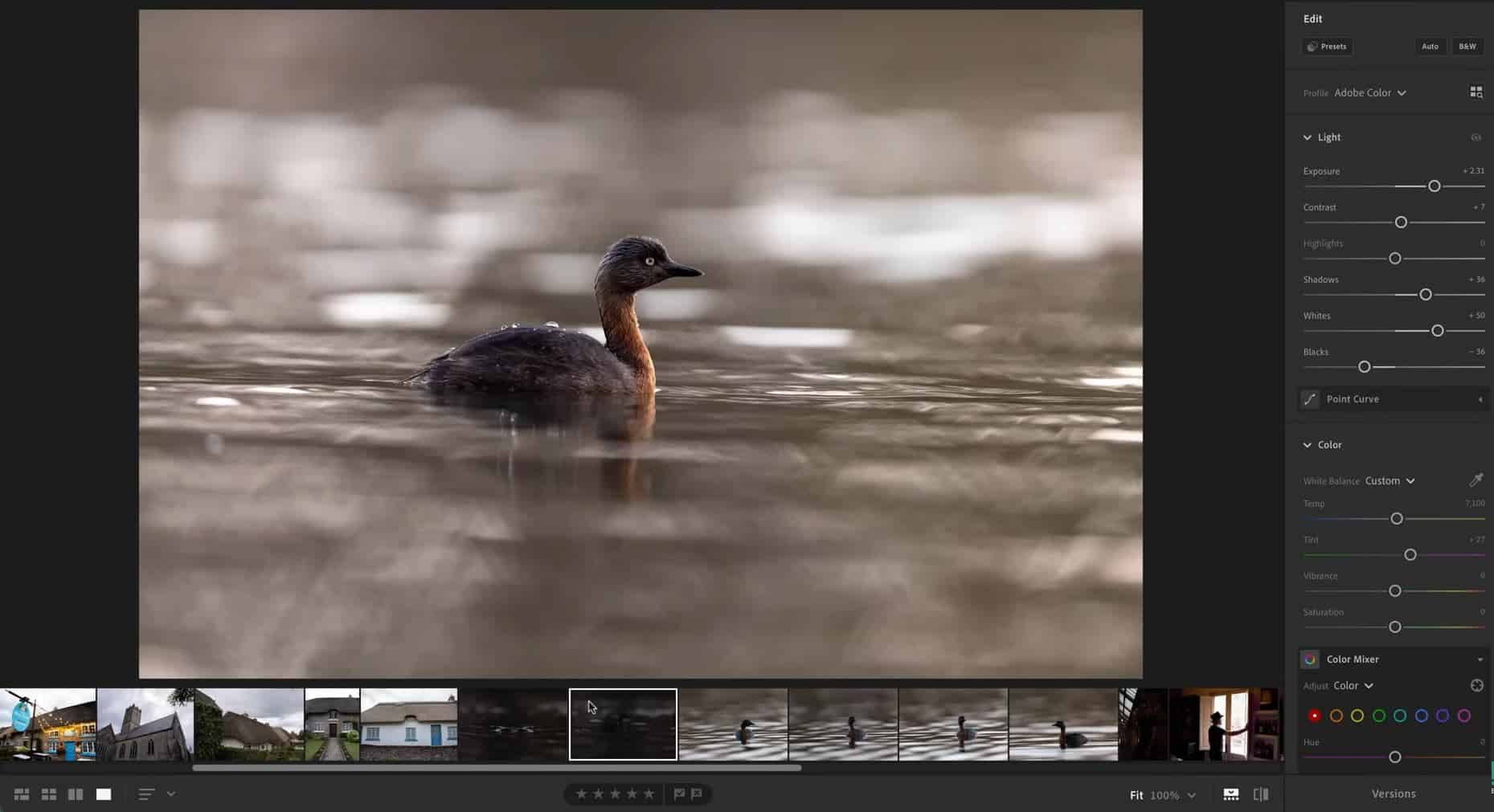The height and width of the screenshot is (812, 1494).
Task: Switch to compare view
Action: (76, 794)
